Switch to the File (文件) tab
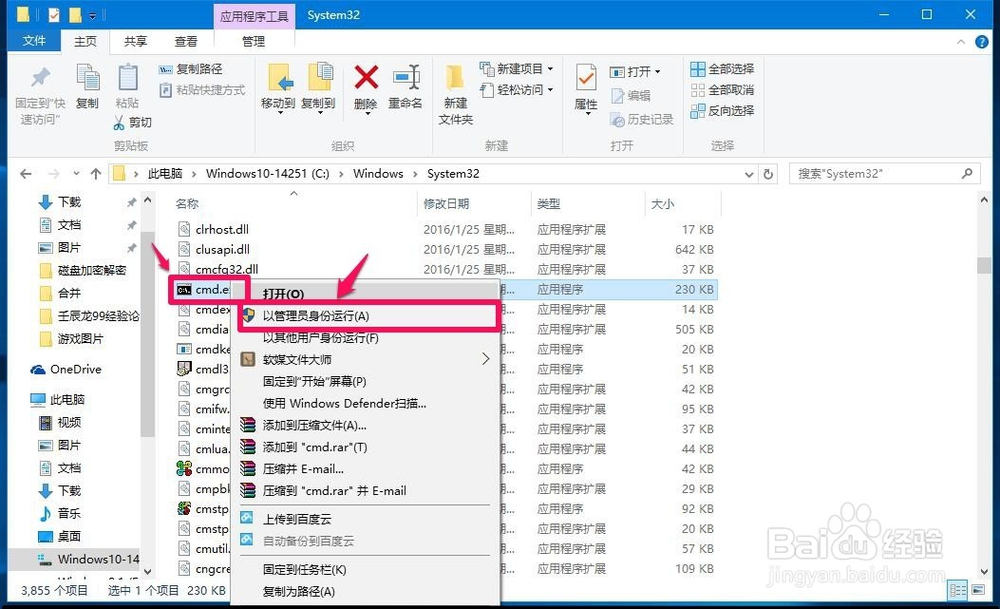Screen dimensions: 1000x609 point(34,41)
